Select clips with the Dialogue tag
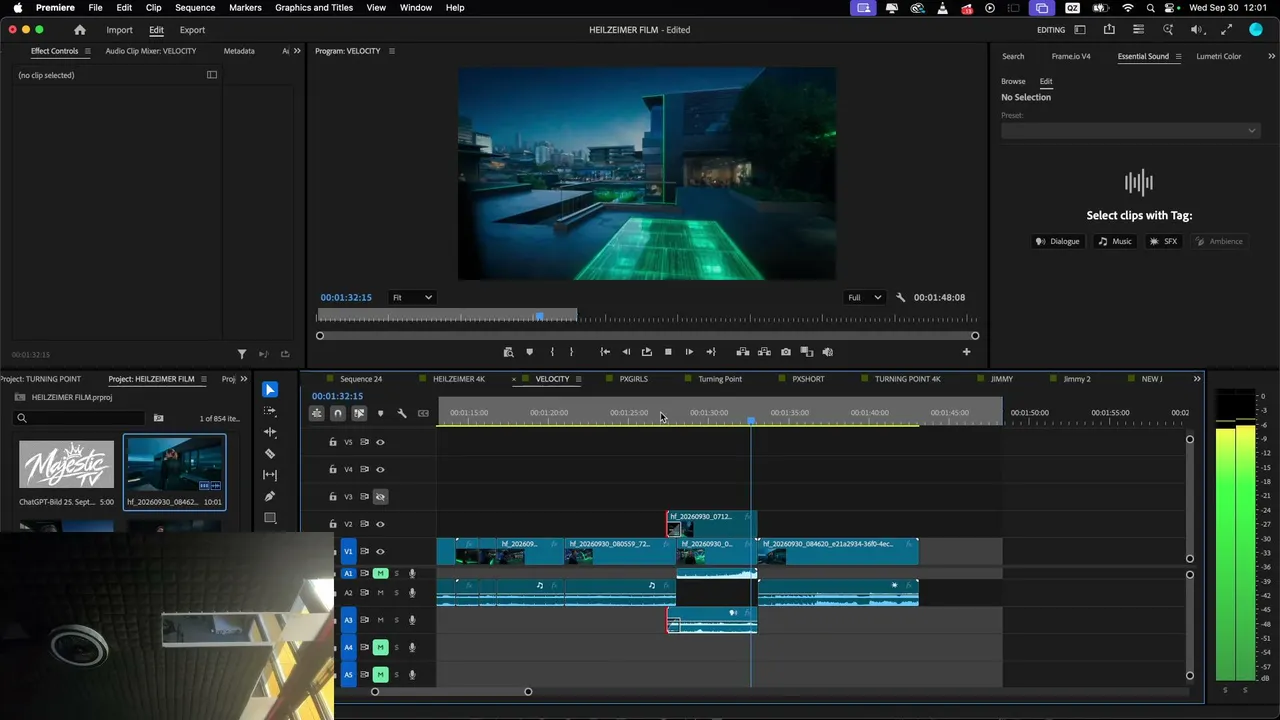This screenshot has height=720, width=1280. pos(1058,241)
